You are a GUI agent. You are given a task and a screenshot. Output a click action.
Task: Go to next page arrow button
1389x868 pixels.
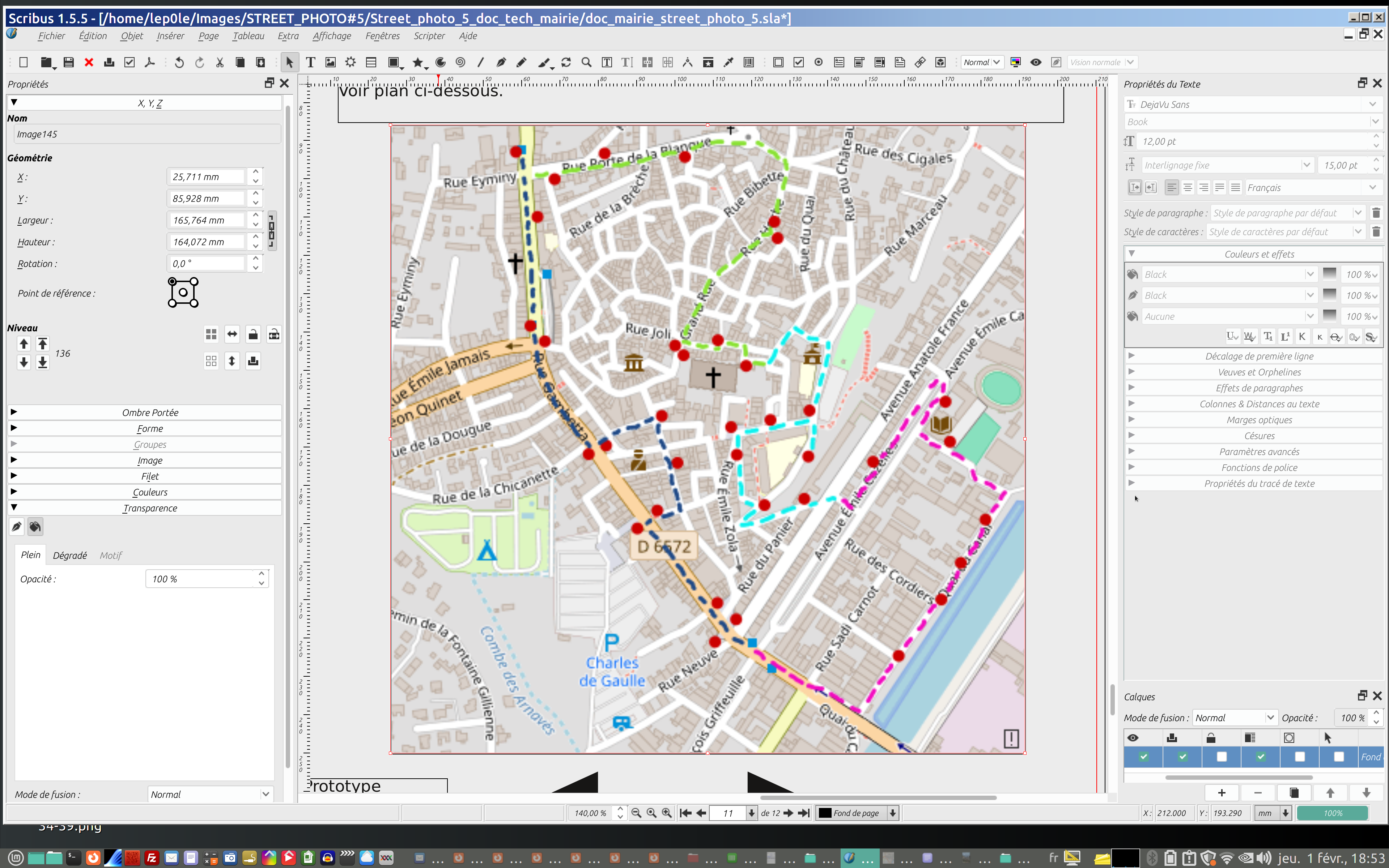click(x=788, y=813)
